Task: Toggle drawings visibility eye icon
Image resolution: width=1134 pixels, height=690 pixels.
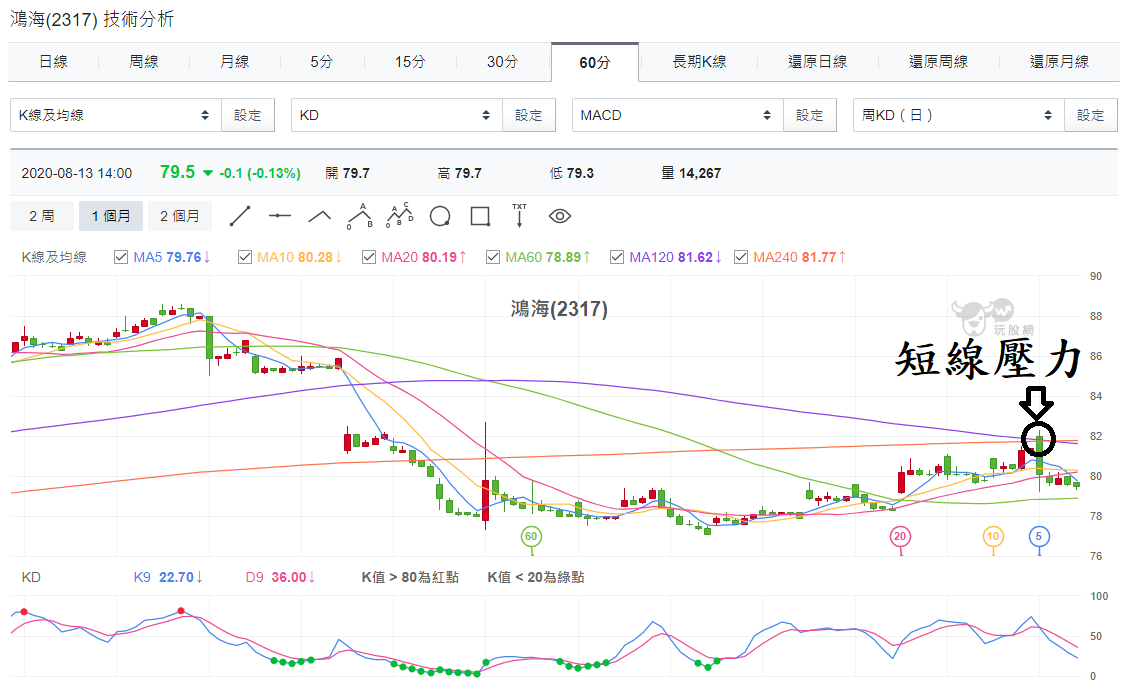Action: [x=560, y=216]
